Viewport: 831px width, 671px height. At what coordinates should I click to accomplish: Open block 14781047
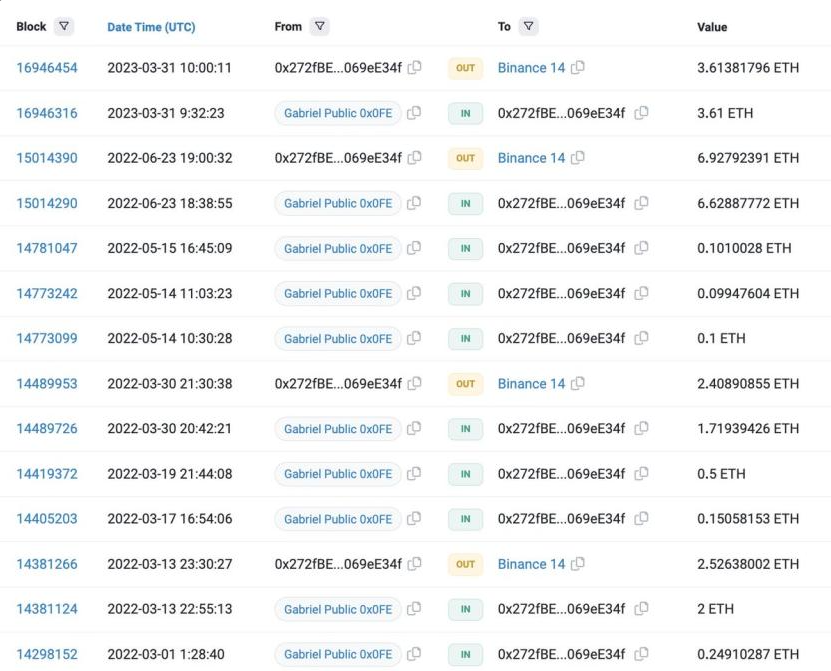click(47, 248)
